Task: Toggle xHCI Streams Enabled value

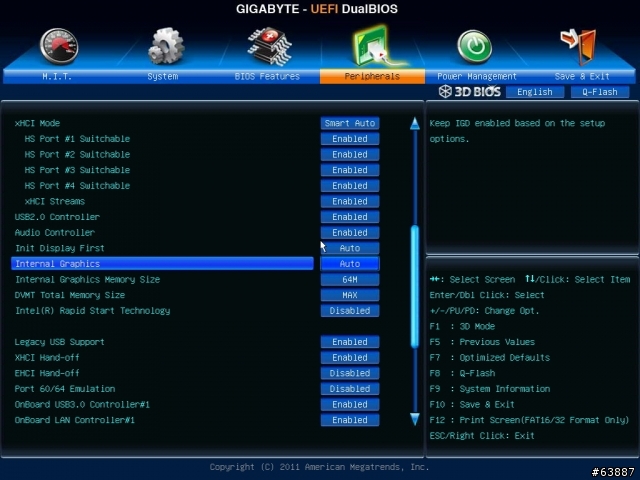Action: tap(350, 201)
